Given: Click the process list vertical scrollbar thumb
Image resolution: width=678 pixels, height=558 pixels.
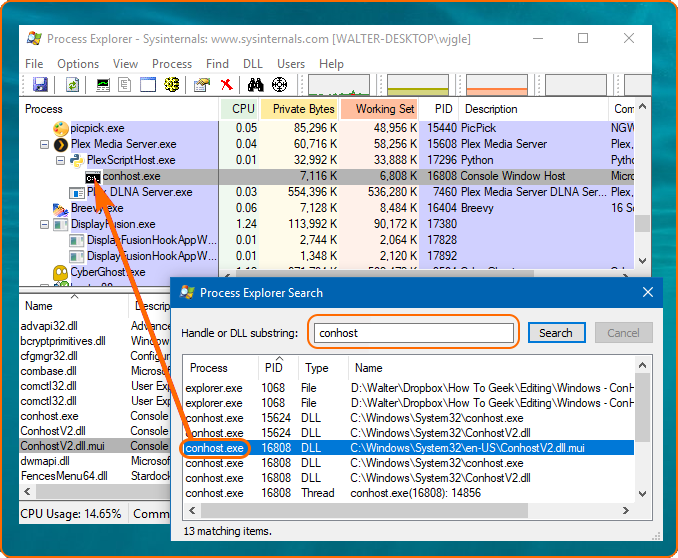Looking at the screenshot, I should (x=643, y=224).
